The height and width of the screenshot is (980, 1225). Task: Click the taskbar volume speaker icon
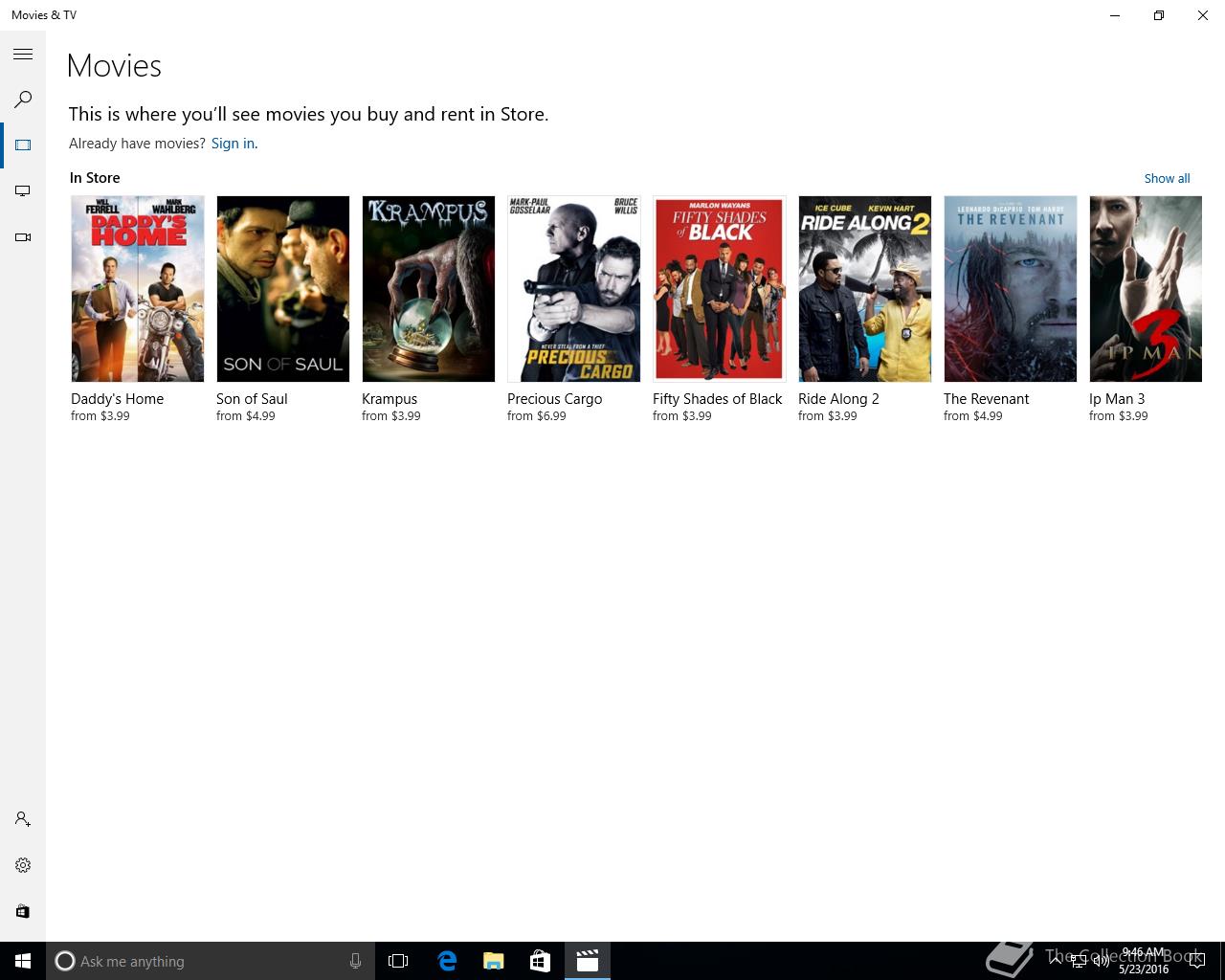pos(1101,961)
